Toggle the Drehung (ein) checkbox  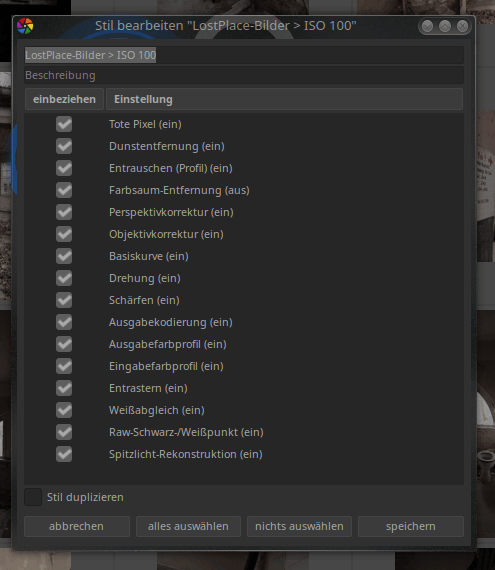64,278
